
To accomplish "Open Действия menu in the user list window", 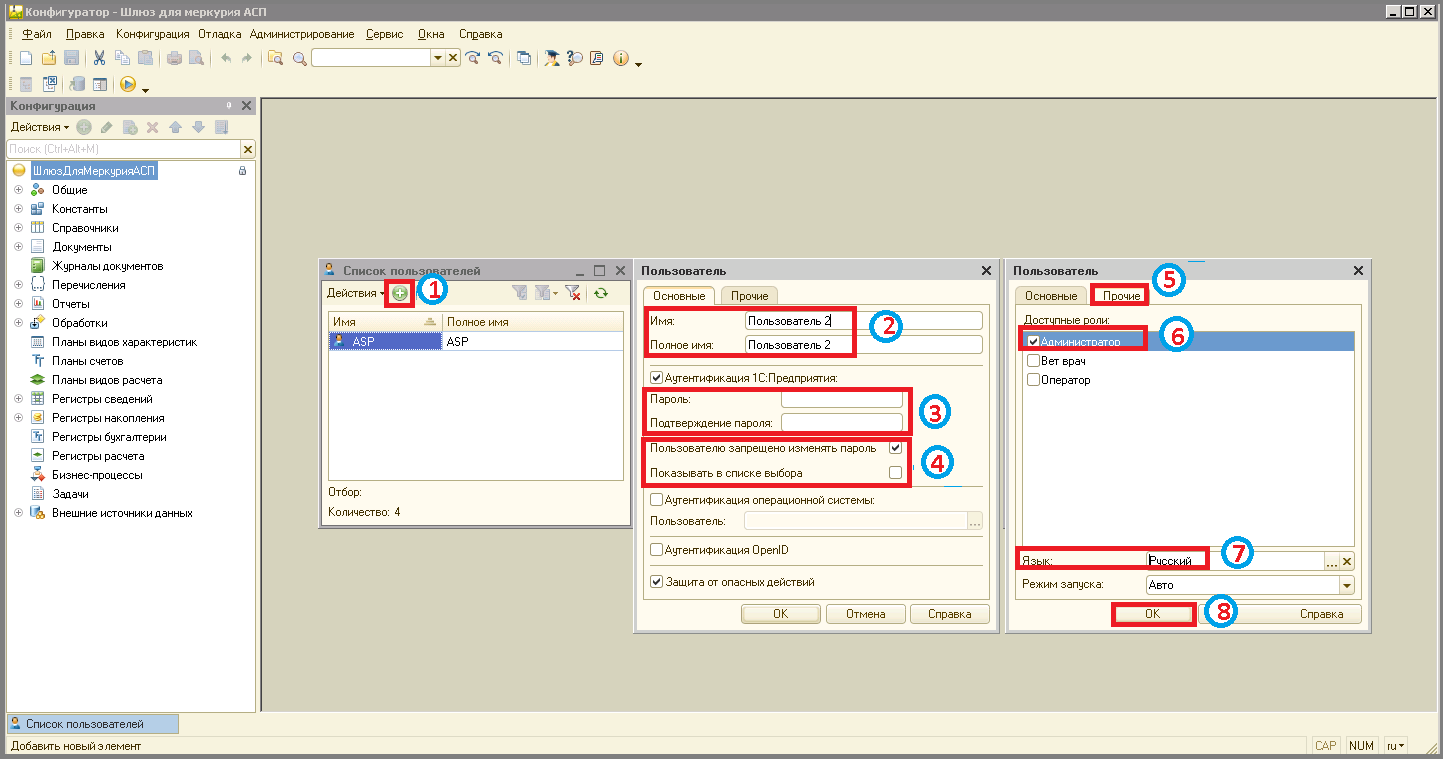I will pyautogui.click(x=356, y=293).
